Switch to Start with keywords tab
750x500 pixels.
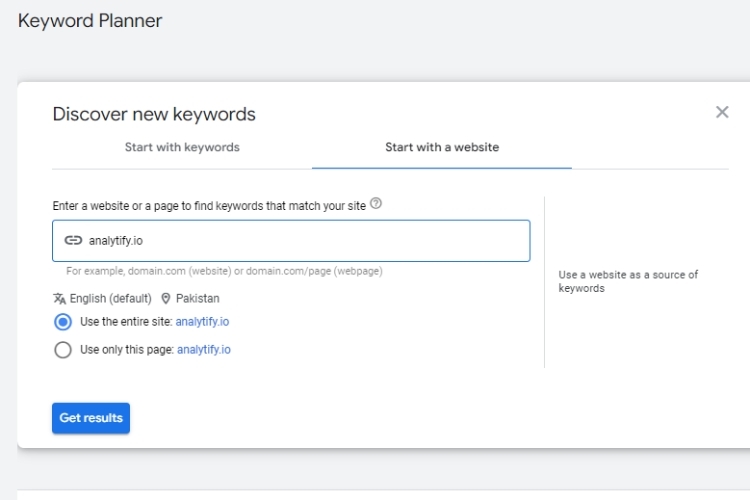[182, 147]
